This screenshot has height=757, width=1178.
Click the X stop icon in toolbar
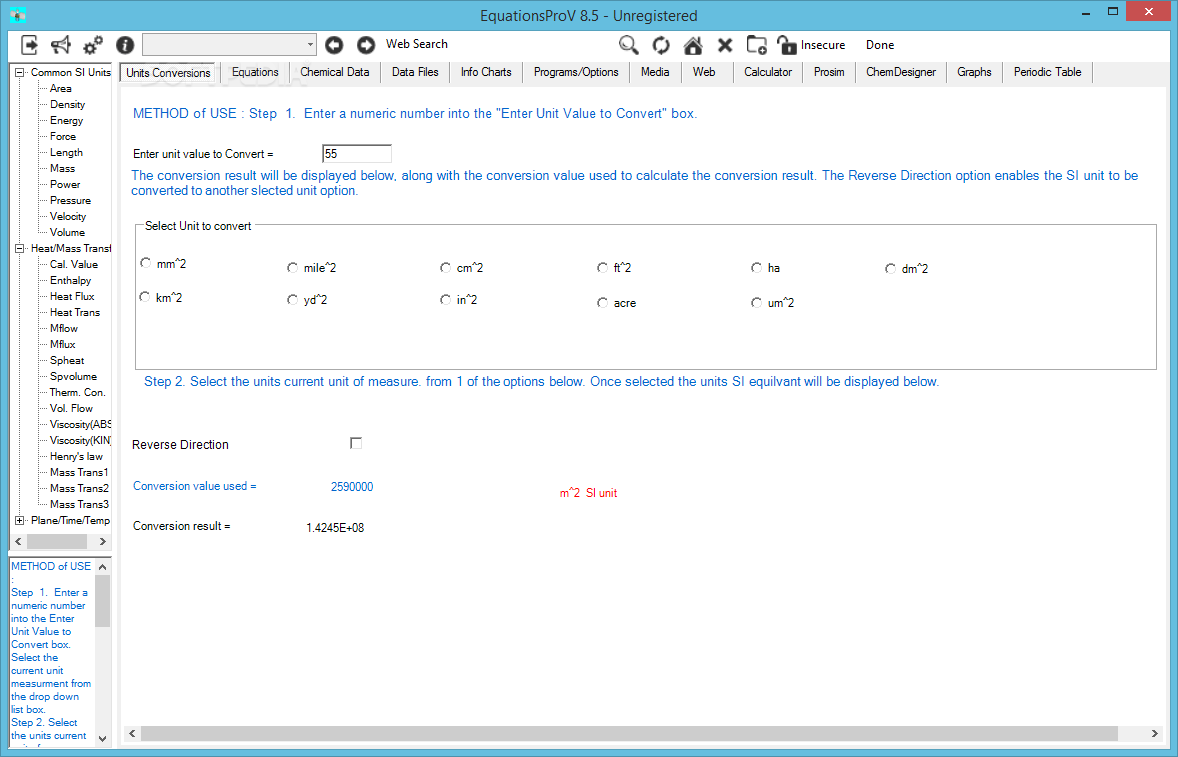(x=725, y=45)
